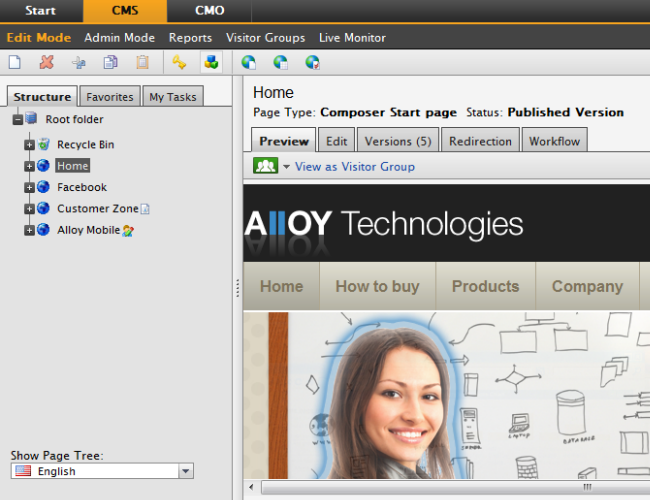This screenshot has height=500, width=650.
Task: Click the green Visitor Group people icon
Action: coord(266,166)
